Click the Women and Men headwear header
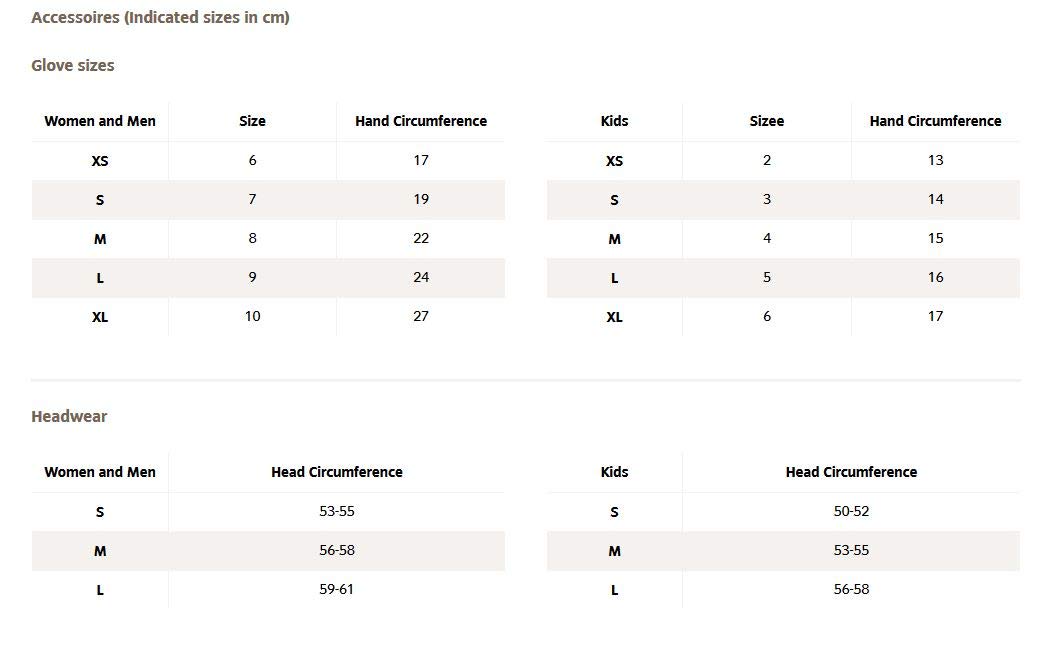The image size is (1064, 657). [x=100, y=472]
